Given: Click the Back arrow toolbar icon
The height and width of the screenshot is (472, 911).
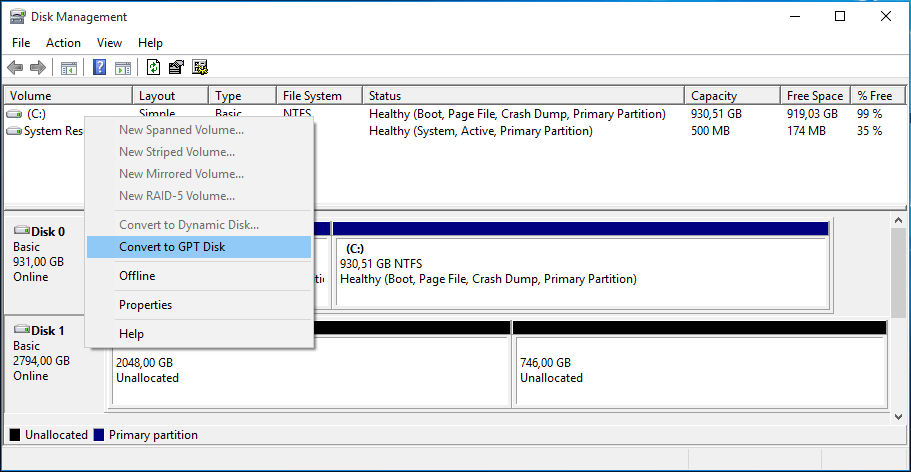Looking at the screenshot, I should click(15, 68).
